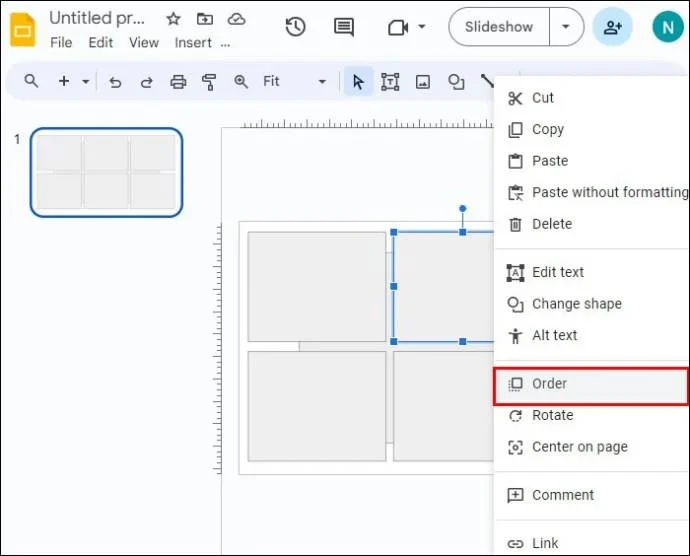This screenshot has height=556, width=690.
Task: Choose Paste from the context menu
Action: tap(592, 161)
